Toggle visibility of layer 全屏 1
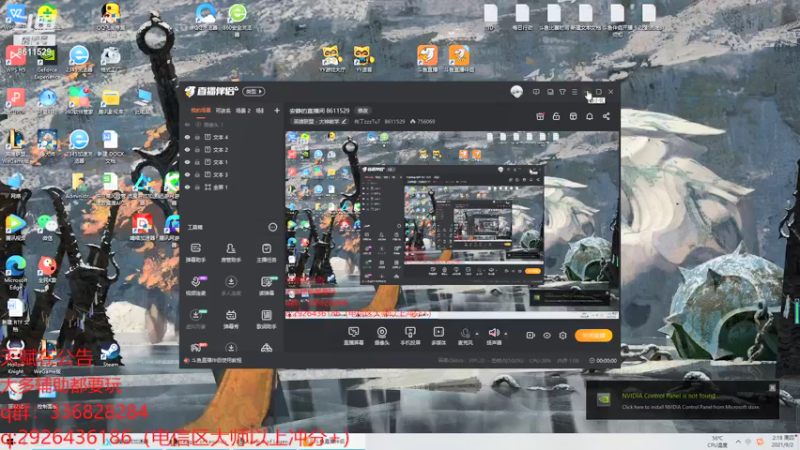The image size is (800, 450). point(187,187)
